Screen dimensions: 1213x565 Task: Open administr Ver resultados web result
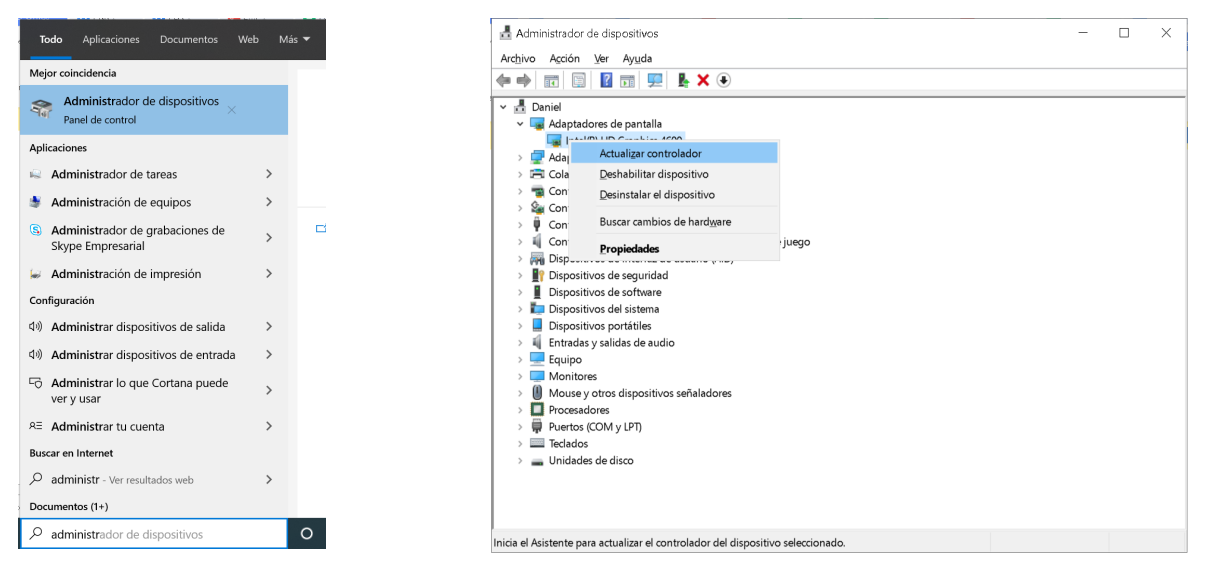154,480
